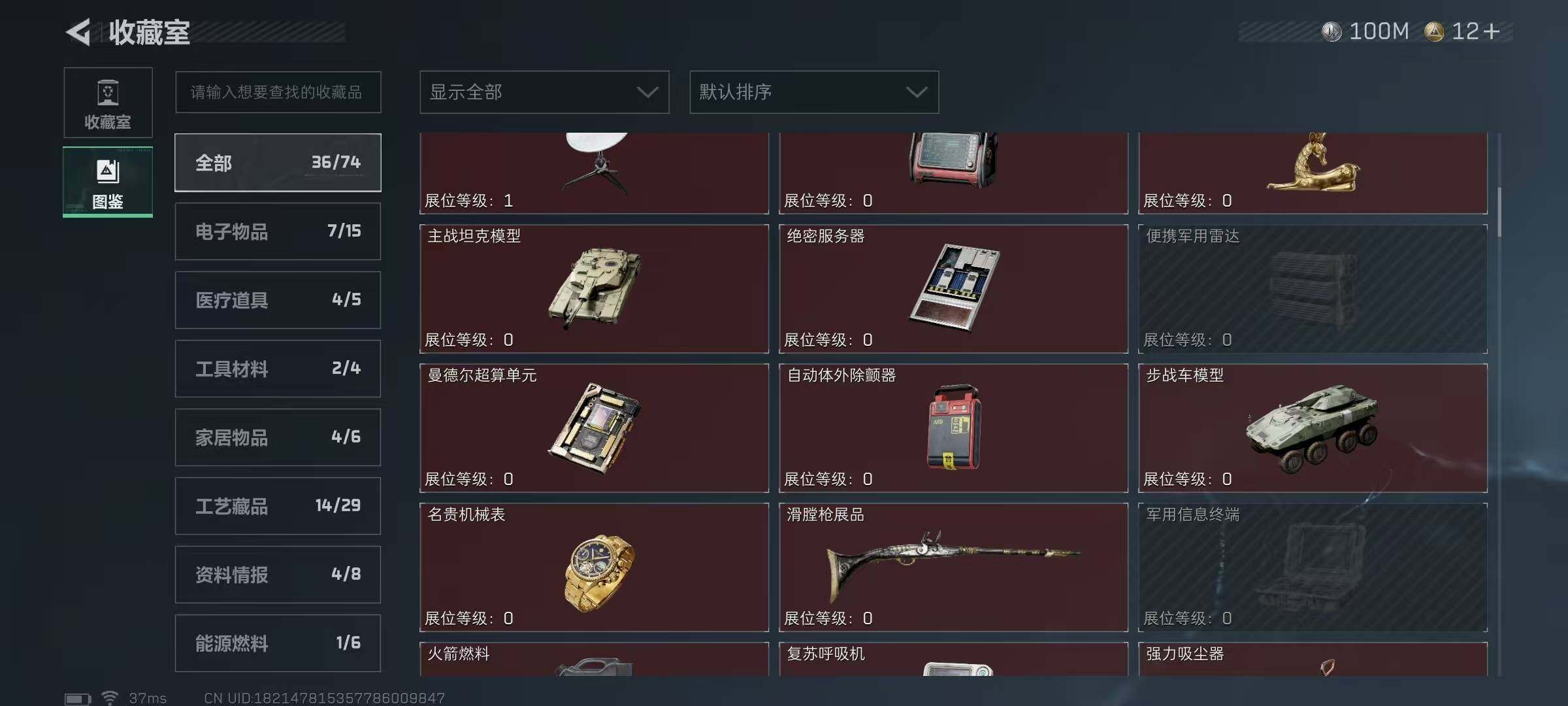Click the red defibrillator item image
The image size is (1568, 706).
coord(954,427)
